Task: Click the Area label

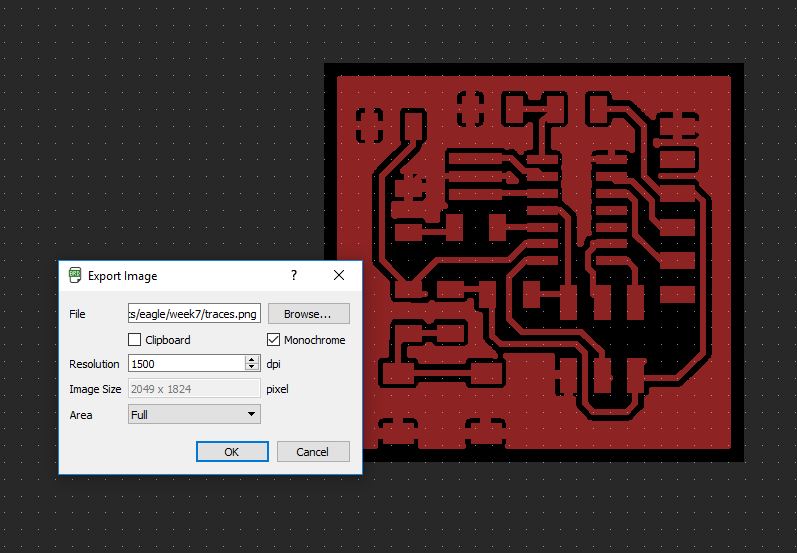Action: click(x=81, y=415)
